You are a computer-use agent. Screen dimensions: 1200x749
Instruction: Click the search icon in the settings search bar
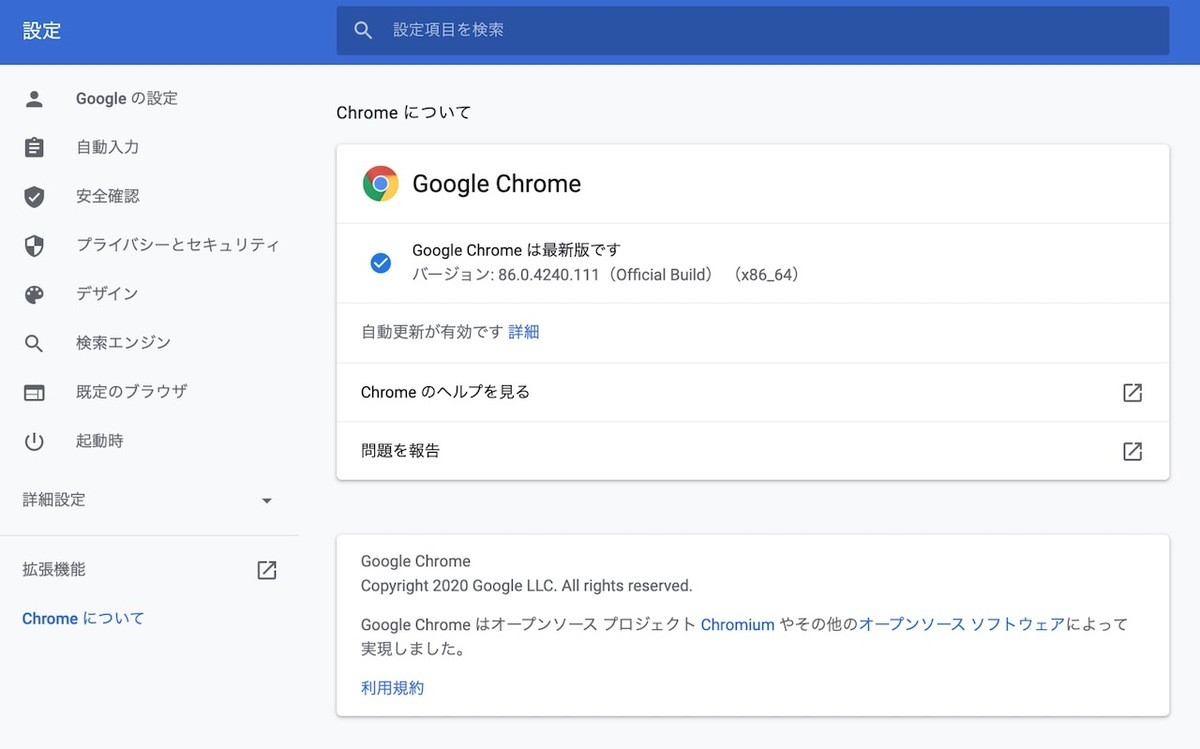point(364,31)
